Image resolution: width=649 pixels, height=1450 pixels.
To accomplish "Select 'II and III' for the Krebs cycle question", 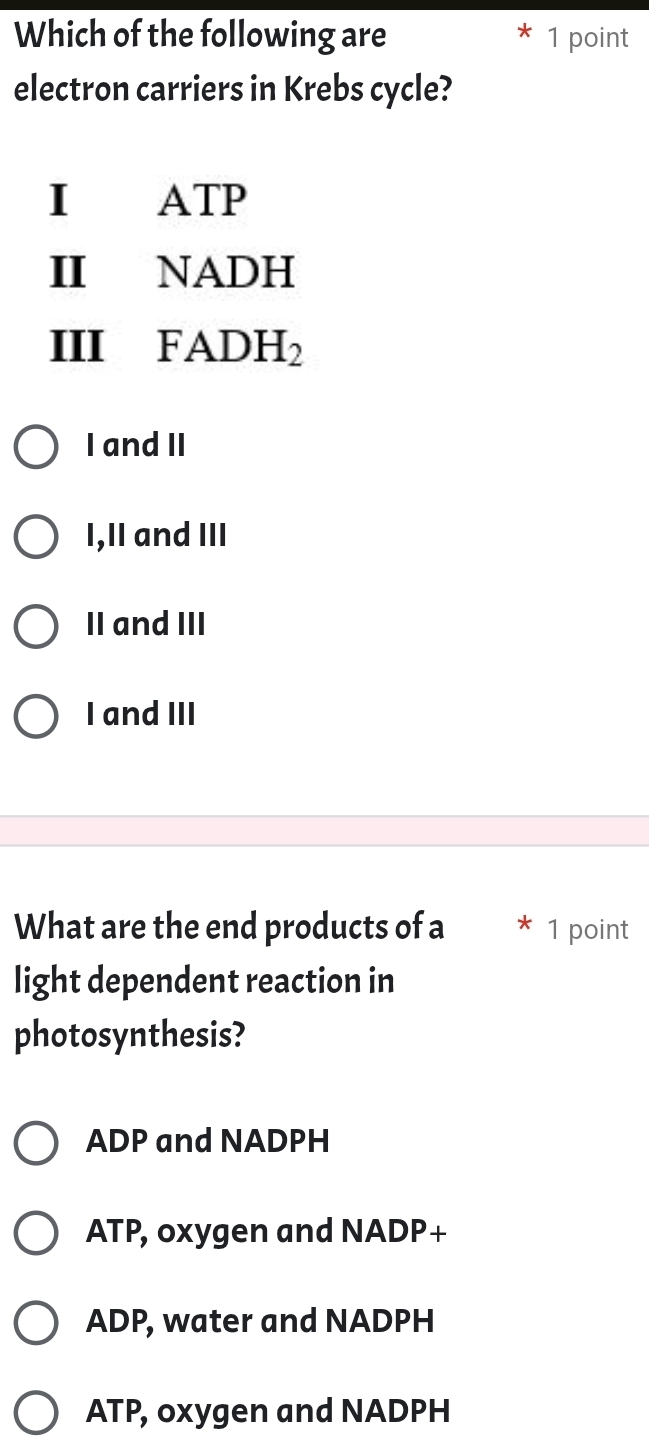I will [35, 627].
